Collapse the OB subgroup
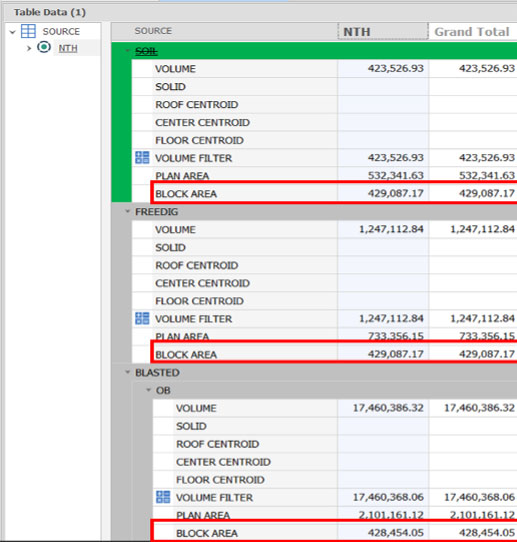The width and height of the screenshot is (517, 542). (x=149, y=390)
